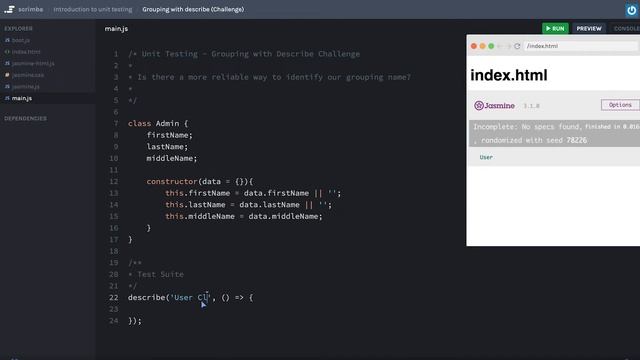This screenshot has height=360, width=640.
Task: Open jasmine.js in the explorer
Action: [x=25, y=86]
